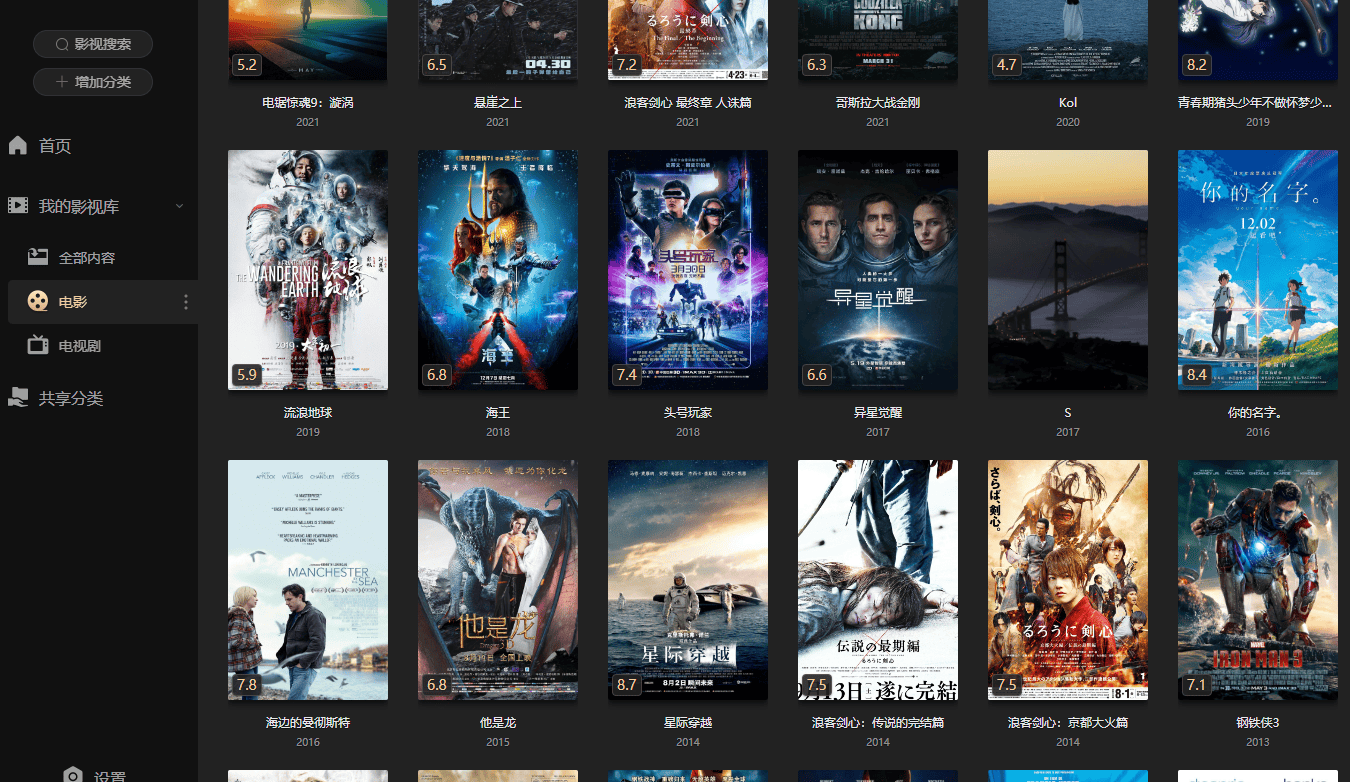
Task: Click the folder icon beside 全部内容
Action: pyautogui.click(x=38, y=257)
